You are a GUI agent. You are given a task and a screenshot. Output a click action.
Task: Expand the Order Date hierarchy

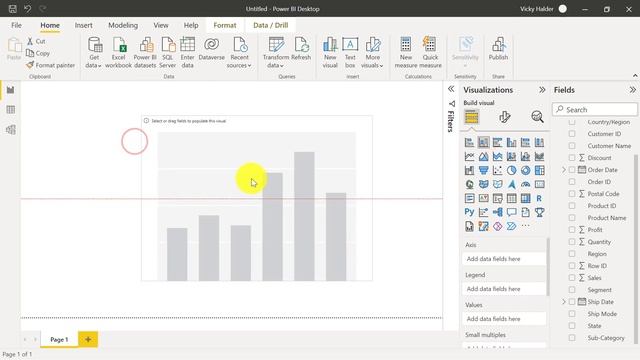click(564, 170)
